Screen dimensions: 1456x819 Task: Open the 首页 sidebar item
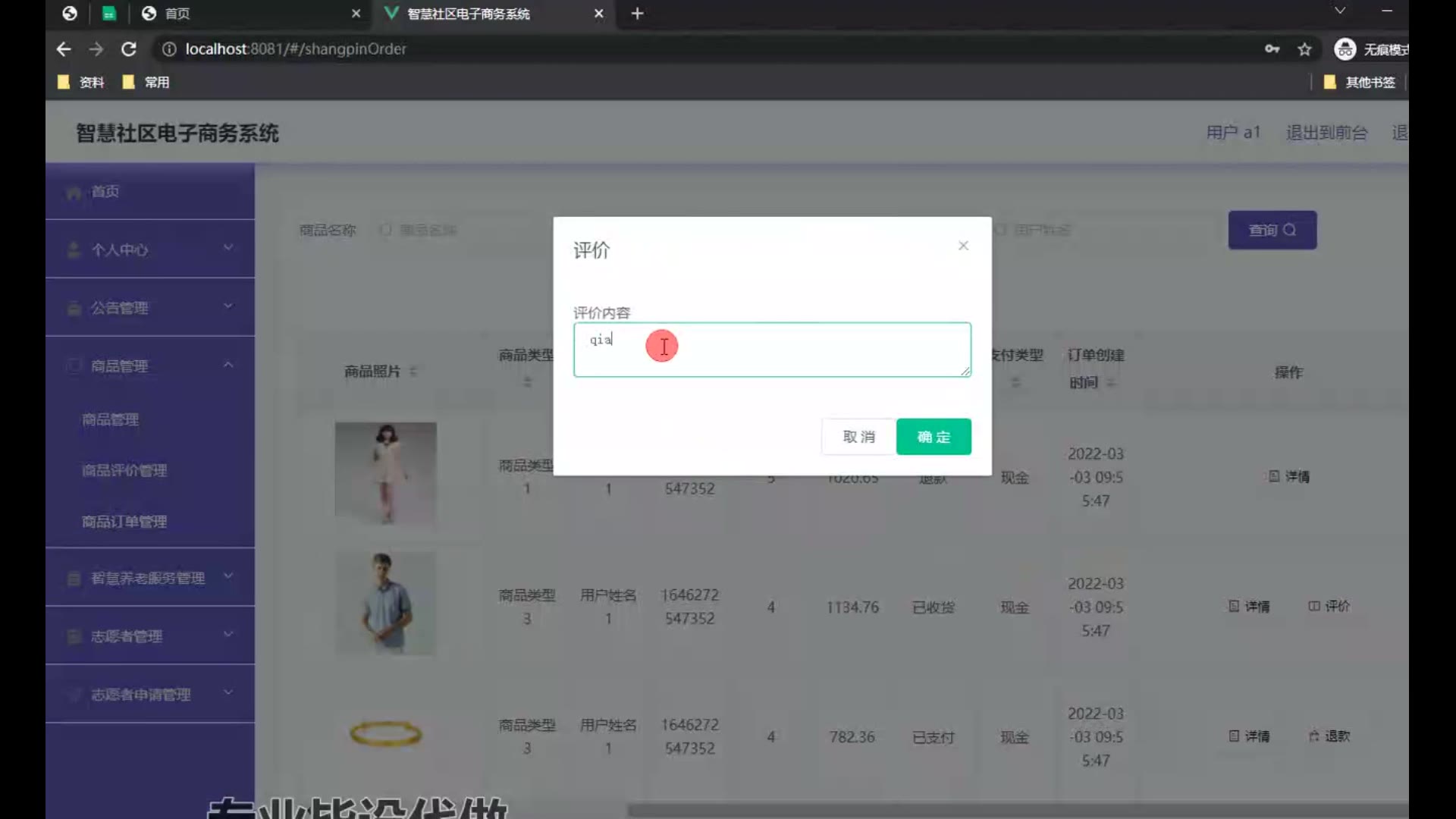coord(150,192)
